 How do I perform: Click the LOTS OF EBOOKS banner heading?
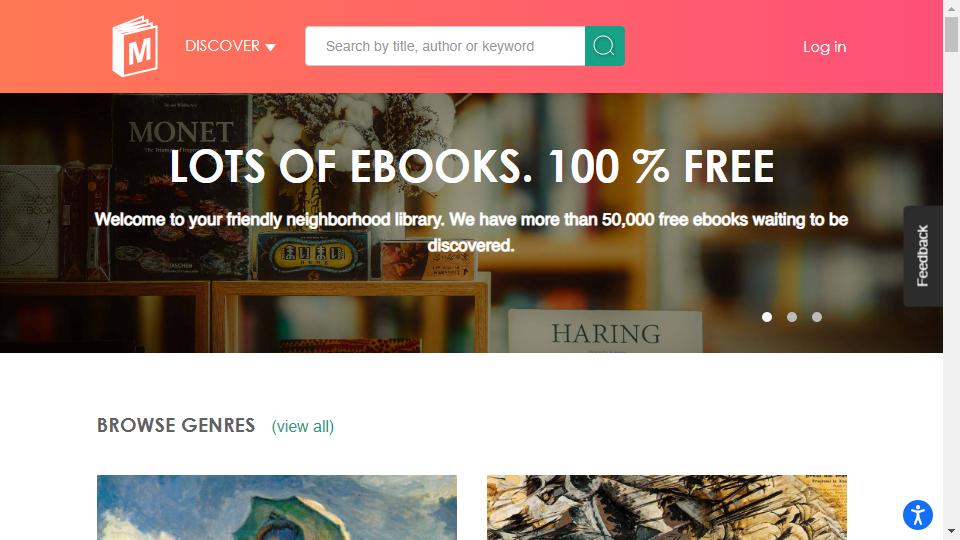(x=471, y=167)
